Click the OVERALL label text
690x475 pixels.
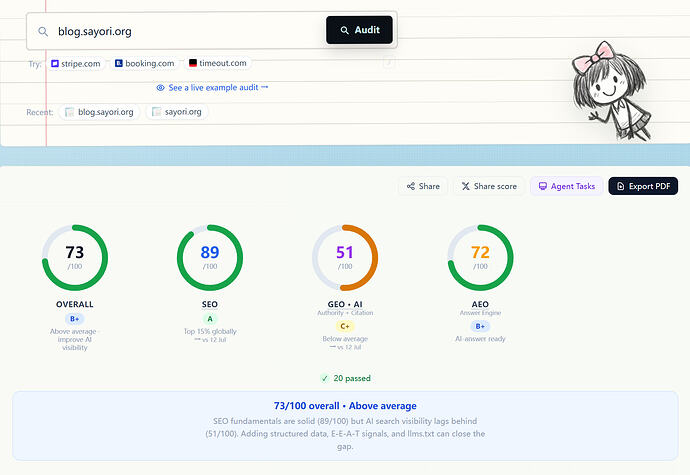(75, 304)
